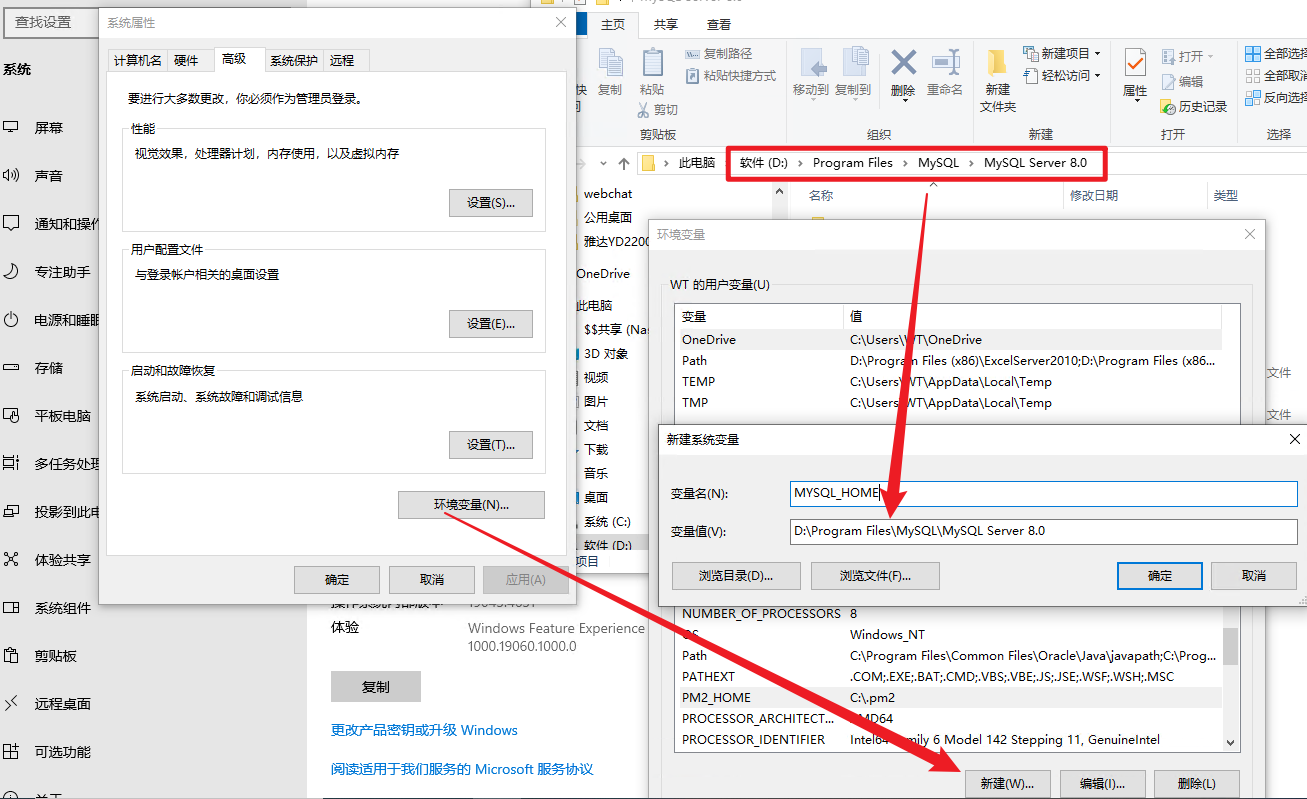Screen dimensions: 1307x799
Task: Expand the recent locations chevron in Explorer
Action: [x=604, y=163]
